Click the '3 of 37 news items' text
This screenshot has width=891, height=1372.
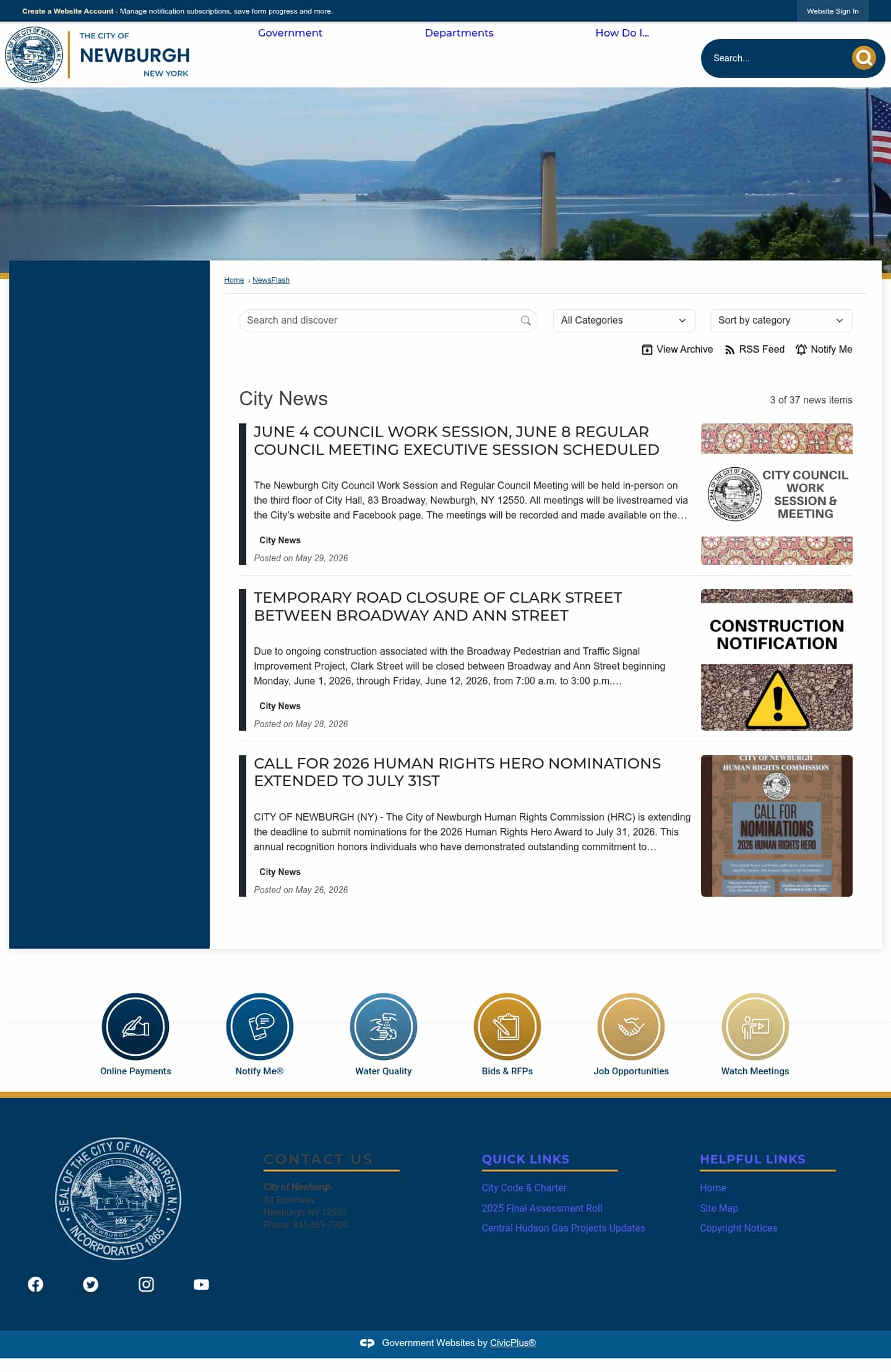coord(811,400)
